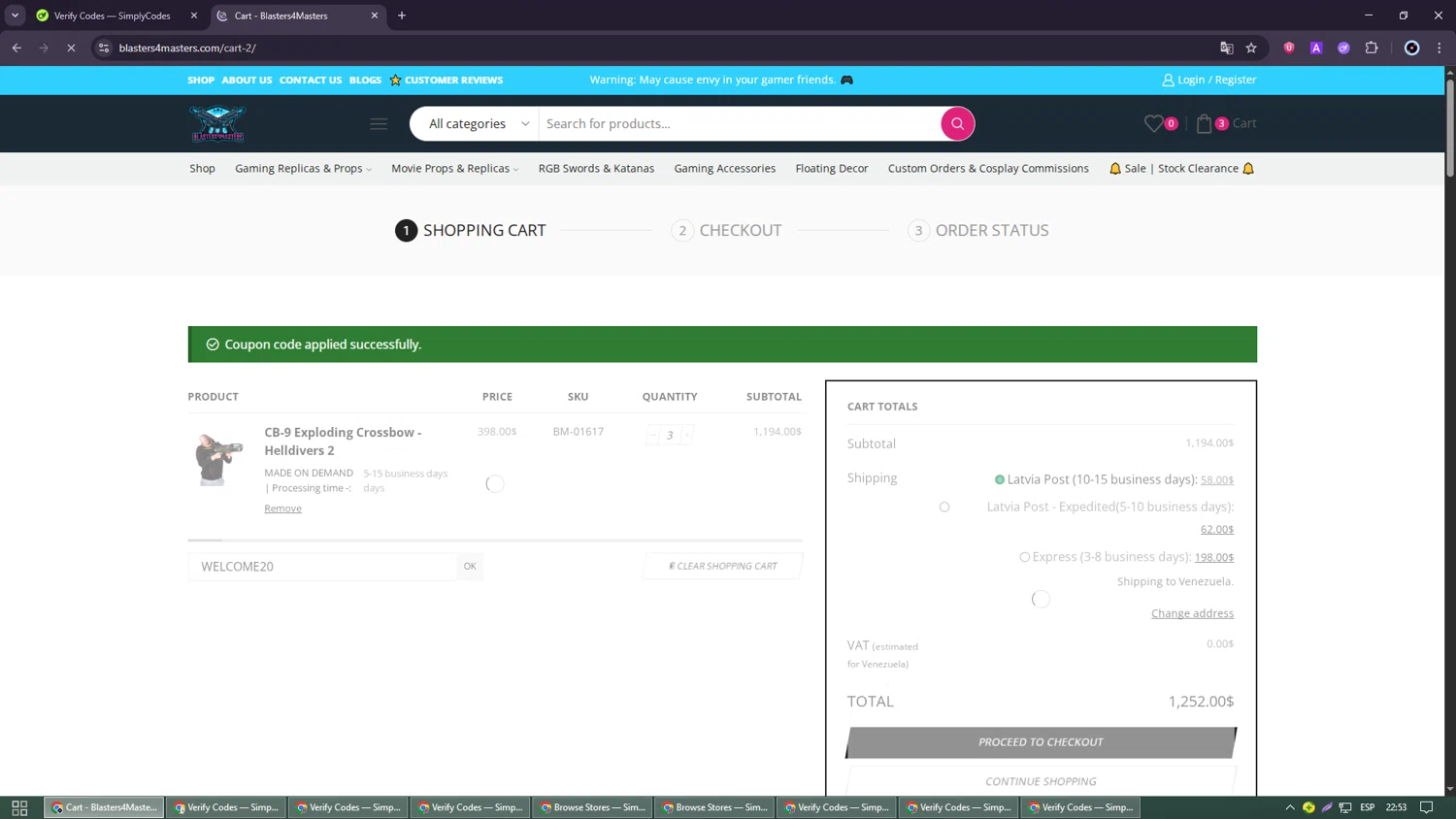This screenshot has height=819, width=1456.
Task: Open Floating Decor category
Action: pyautogui.click(x=832, y=169)
